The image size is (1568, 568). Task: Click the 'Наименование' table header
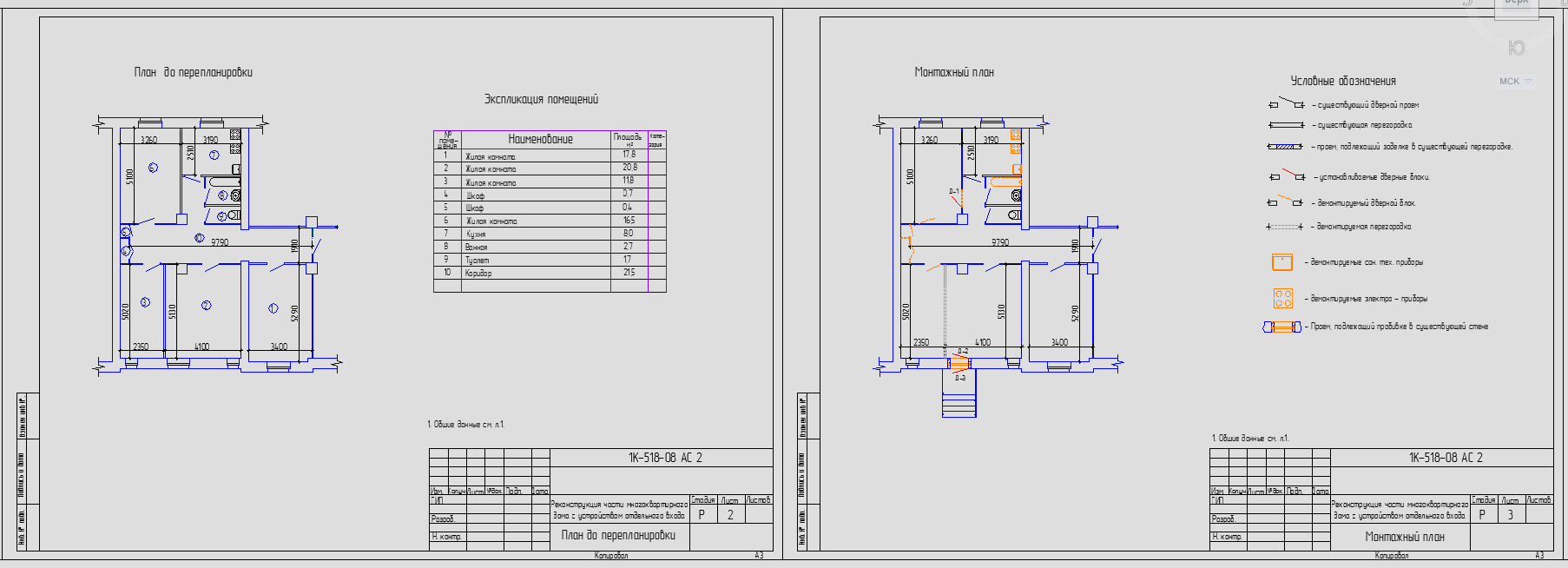[x=540, y=139]
